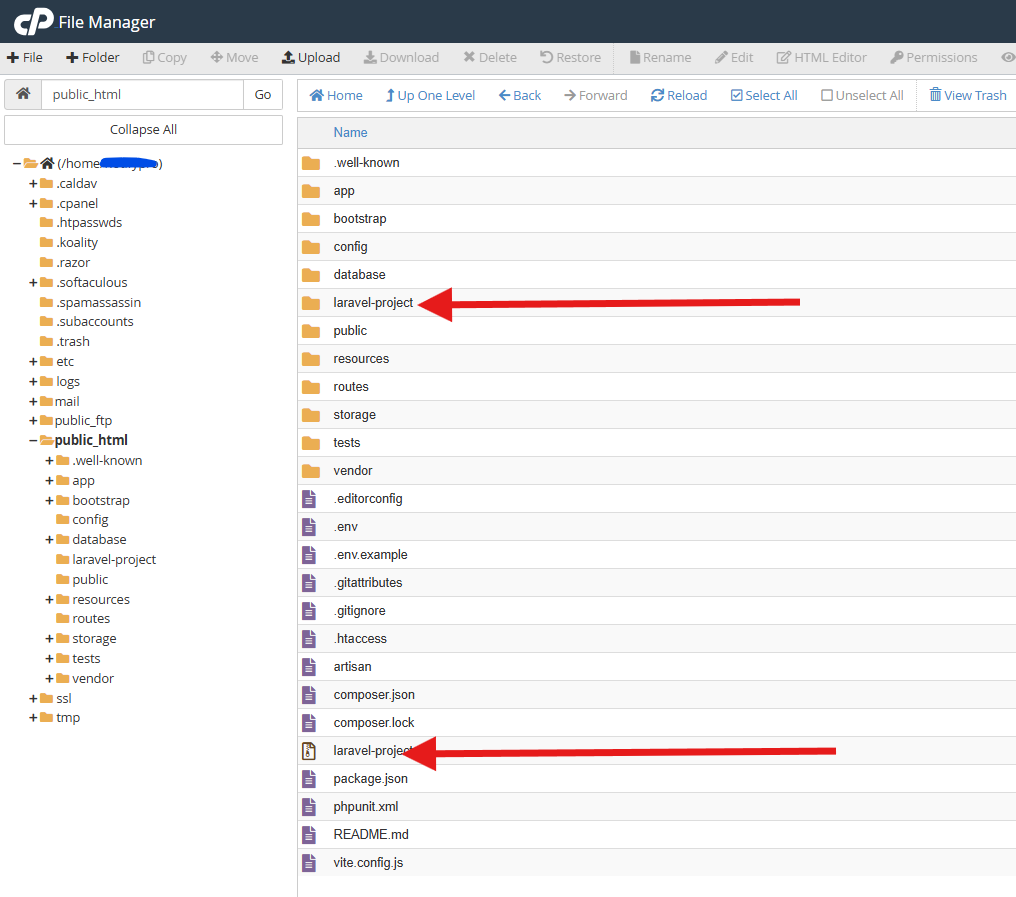Open the HTML Editor
This screenshot has width=1016, height=897.
click(x=821, y=58)
